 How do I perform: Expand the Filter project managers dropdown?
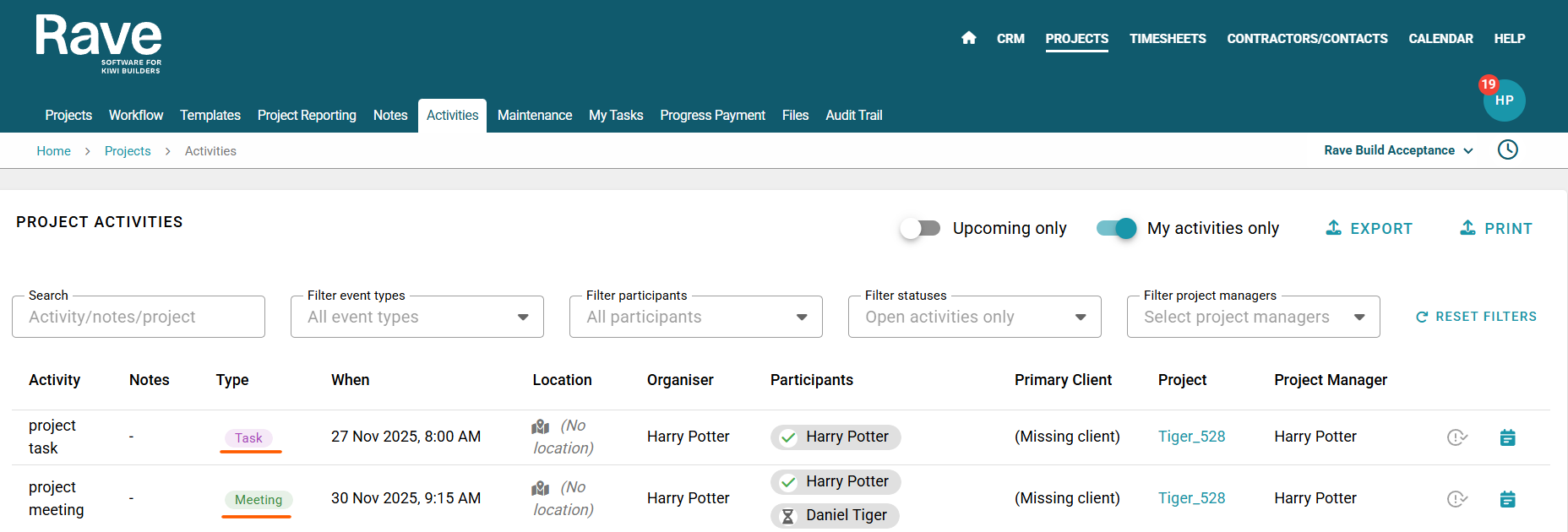pyautogui.click(x=1253, y=318)
